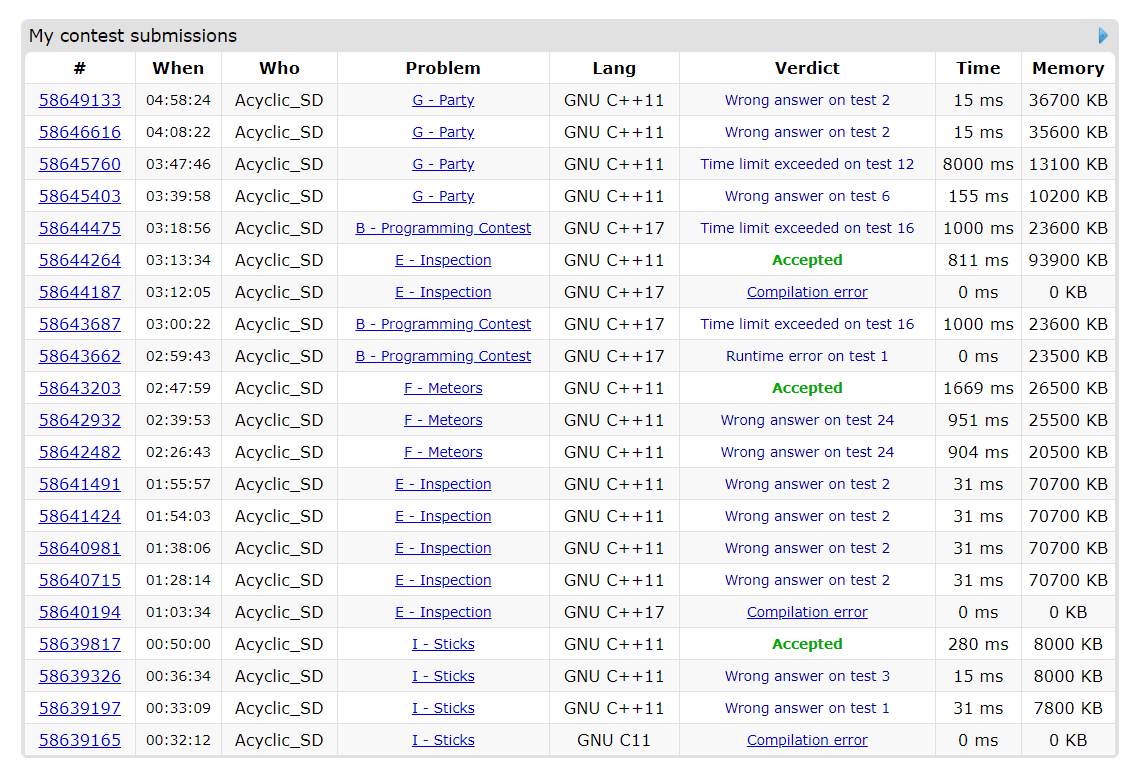Click the blue arrow beside My contest submissions

pyautogui.click(x=1103, y=36)
